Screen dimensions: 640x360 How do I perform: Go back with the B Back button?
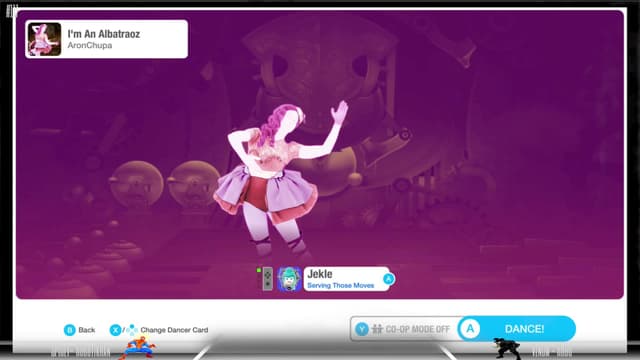coord(80,330)
